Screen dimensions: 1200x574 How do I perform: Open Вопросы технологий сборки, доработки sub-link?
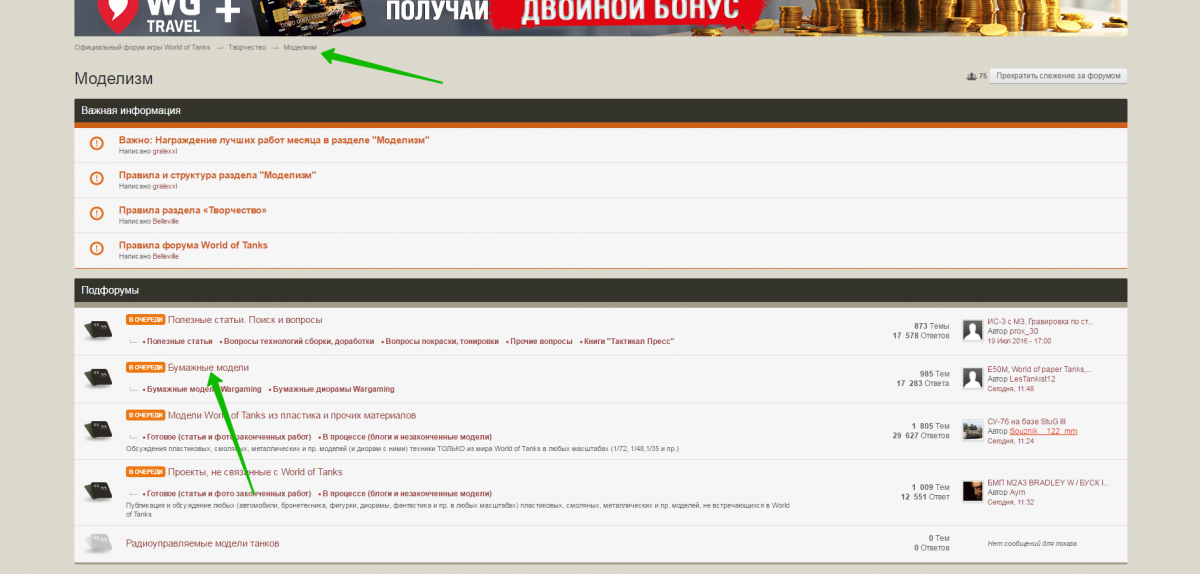click(299, 341)
